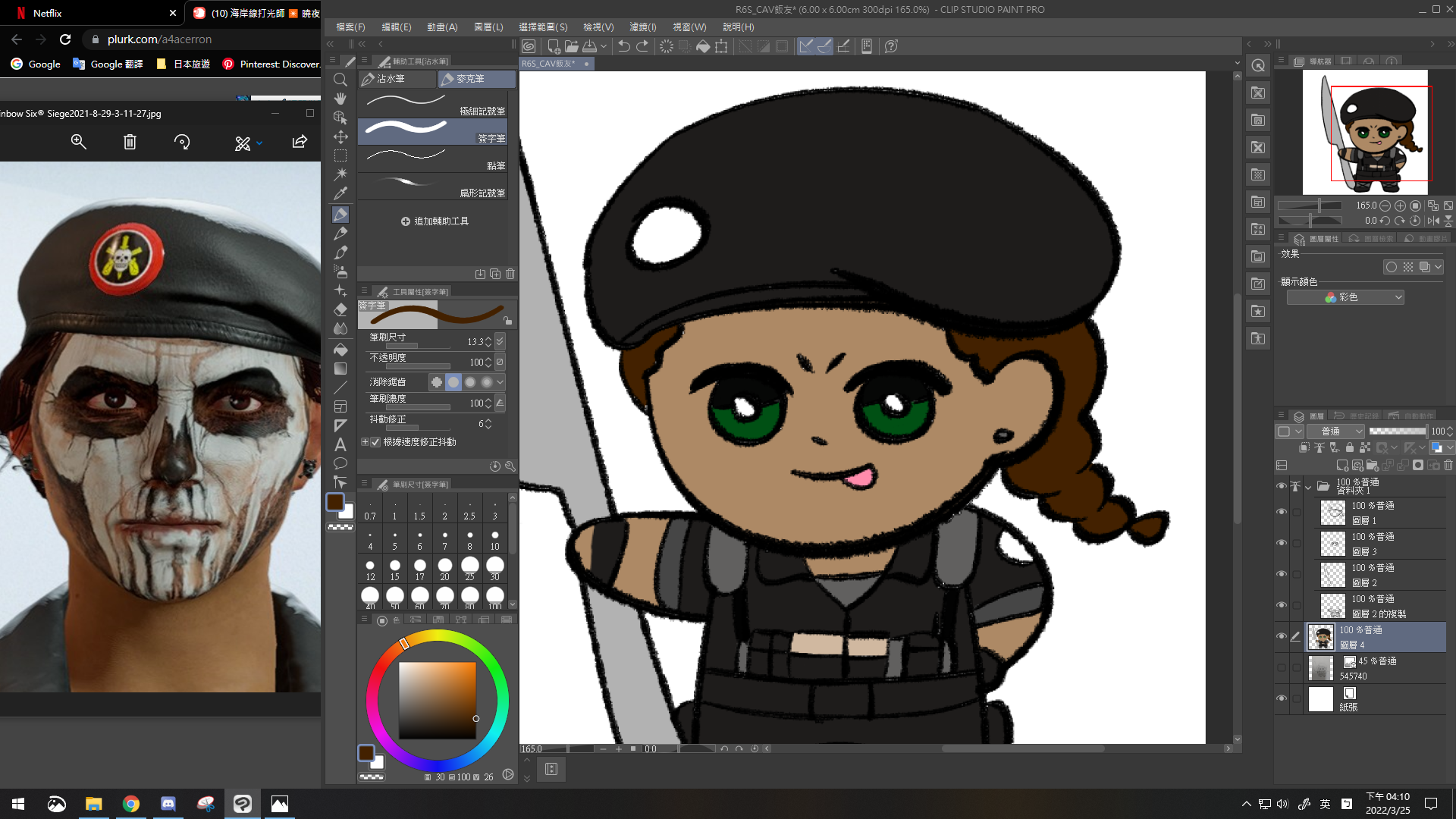Click new layer folder icon in Layers panel
This screenshot has width=1456, height=819.
1373,466
